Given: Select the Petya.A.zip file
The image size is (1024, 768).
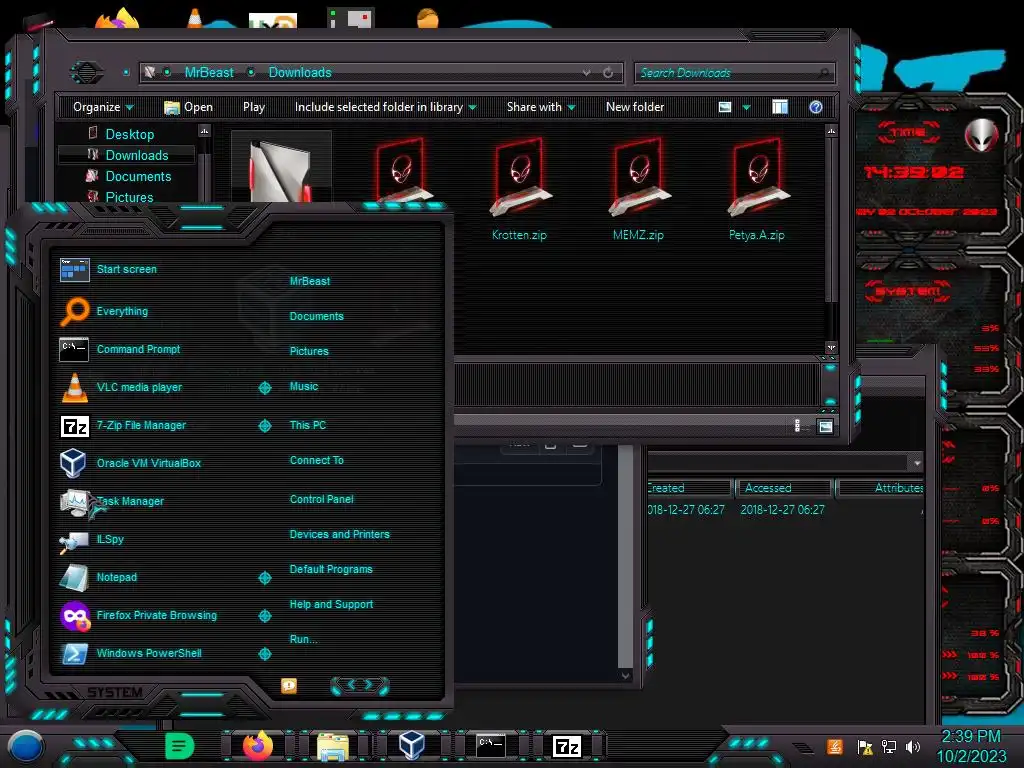Looking at the screenshot, I should pos(757,189).
